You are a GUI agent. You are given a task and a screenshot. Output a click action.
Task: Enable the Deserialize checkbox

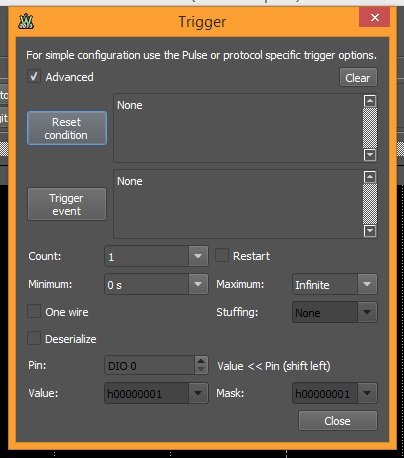pos(34,338)
